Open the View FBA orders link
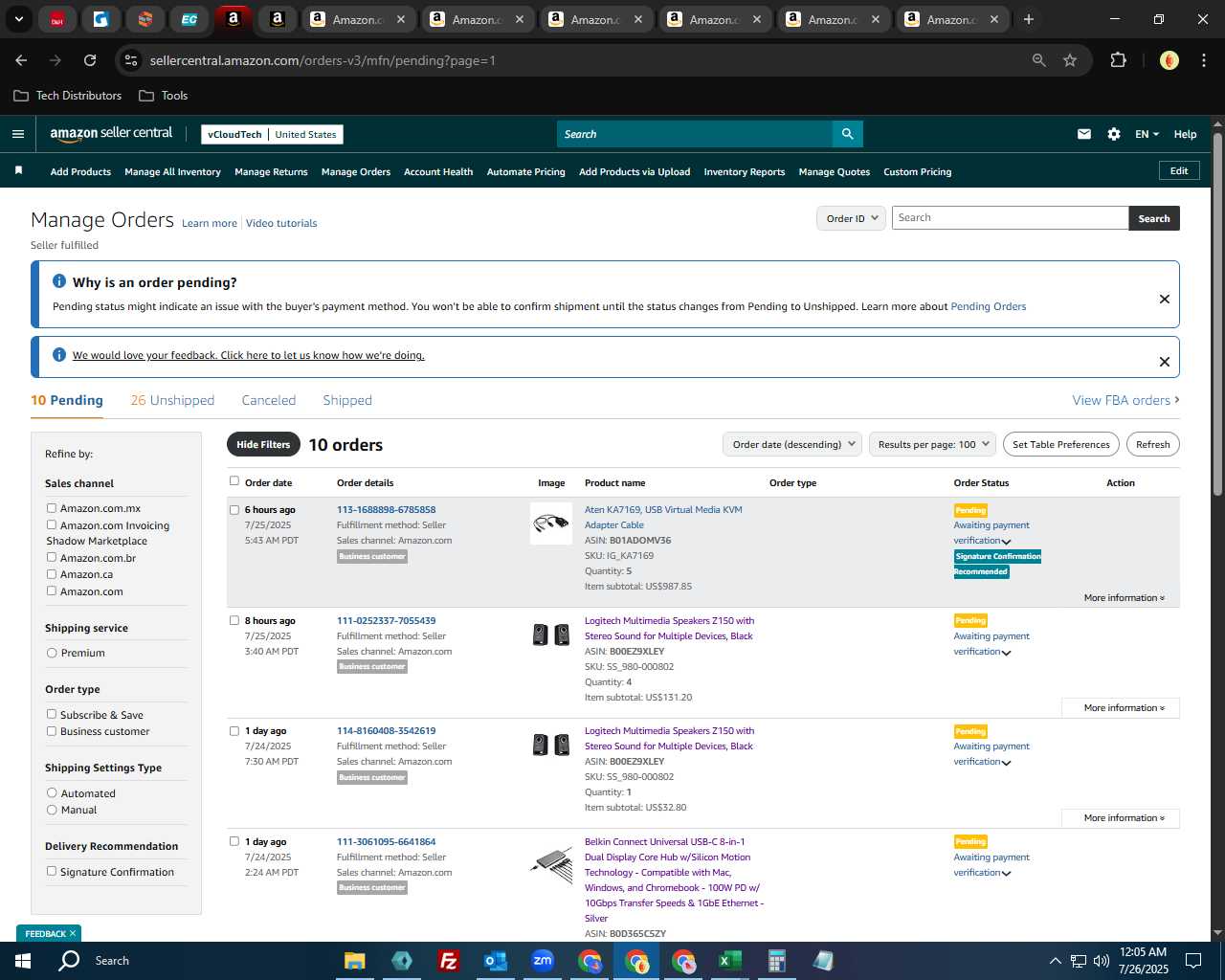The width and height of the screenshot is (1225, 980). [x=1125, y=400]
